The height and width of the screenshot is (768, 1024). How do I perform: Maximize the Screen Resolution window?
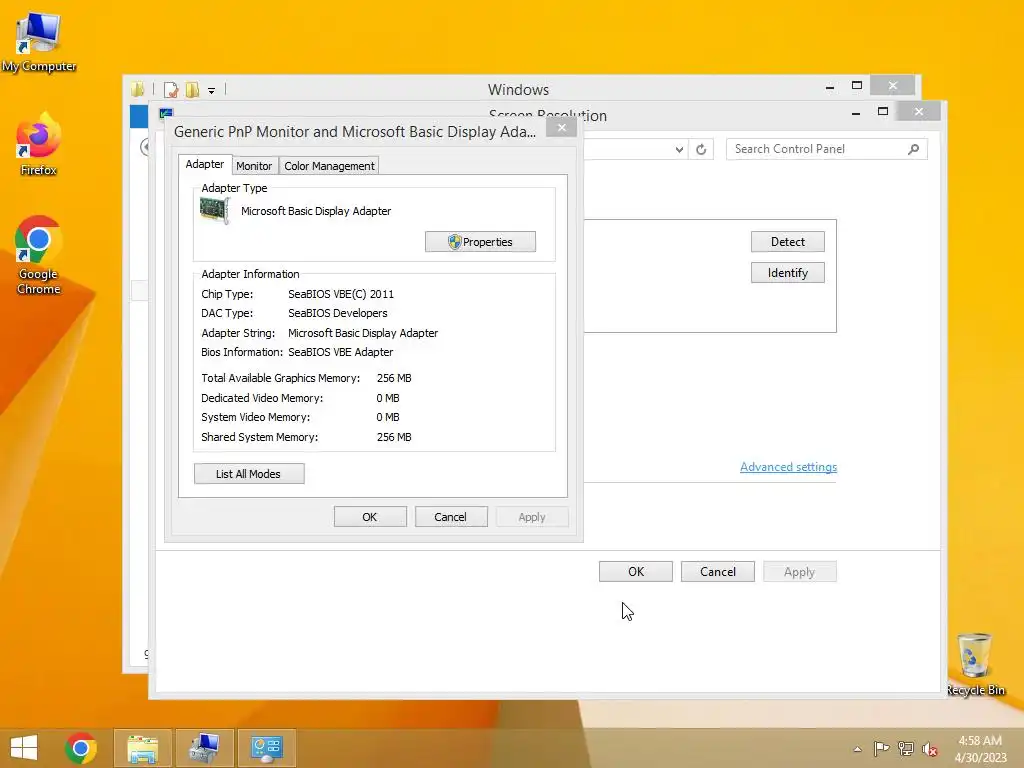[883, 112]
